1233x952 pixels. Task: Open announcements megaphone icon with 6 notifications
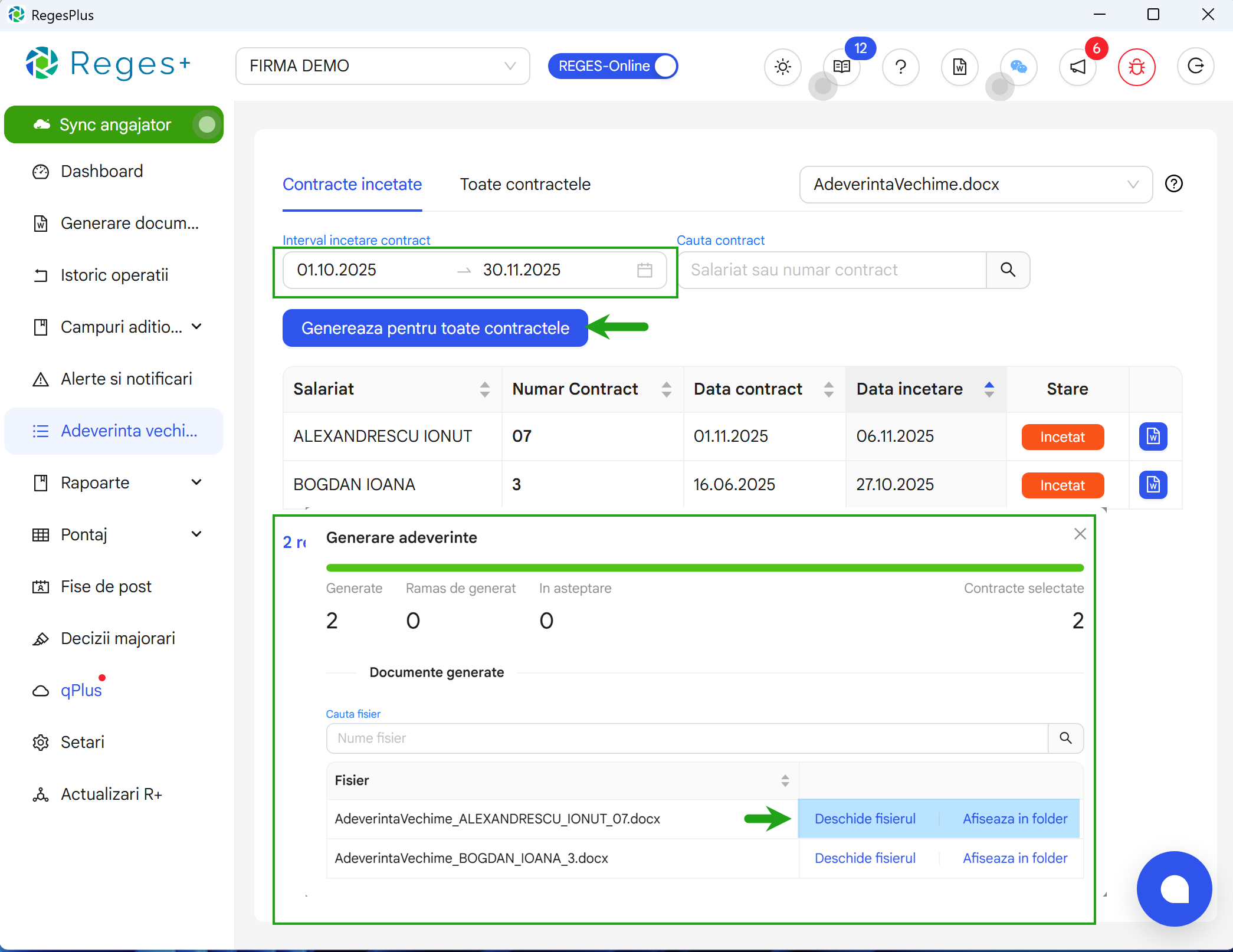[x=1078, y=67]
